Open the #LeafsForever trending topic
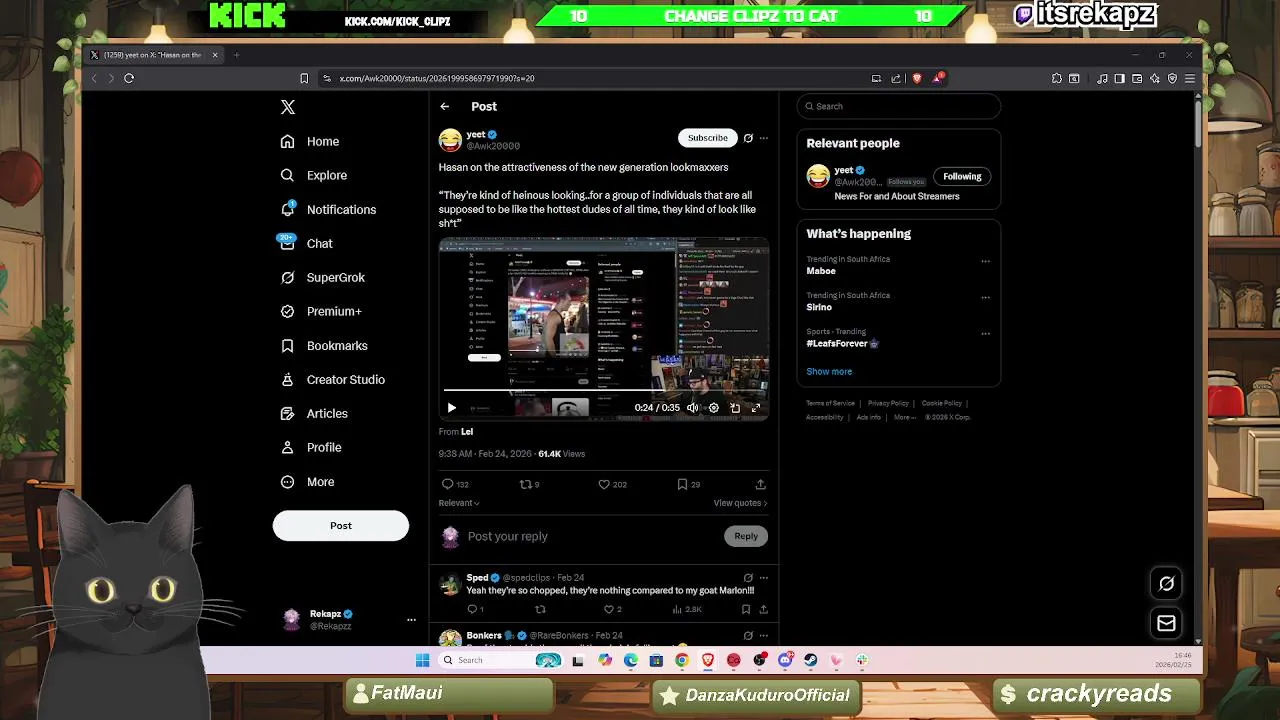The height and width of the screenshot is (720, 1280). pyautogui.click(x=842, y=344)
